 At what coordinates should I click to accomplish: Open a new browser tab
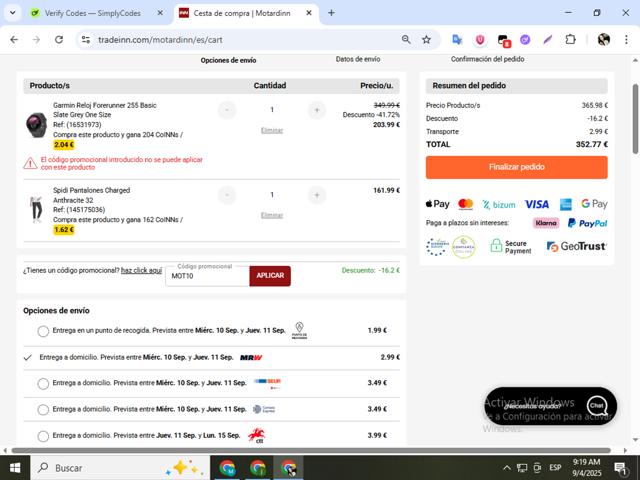(331, 13)
